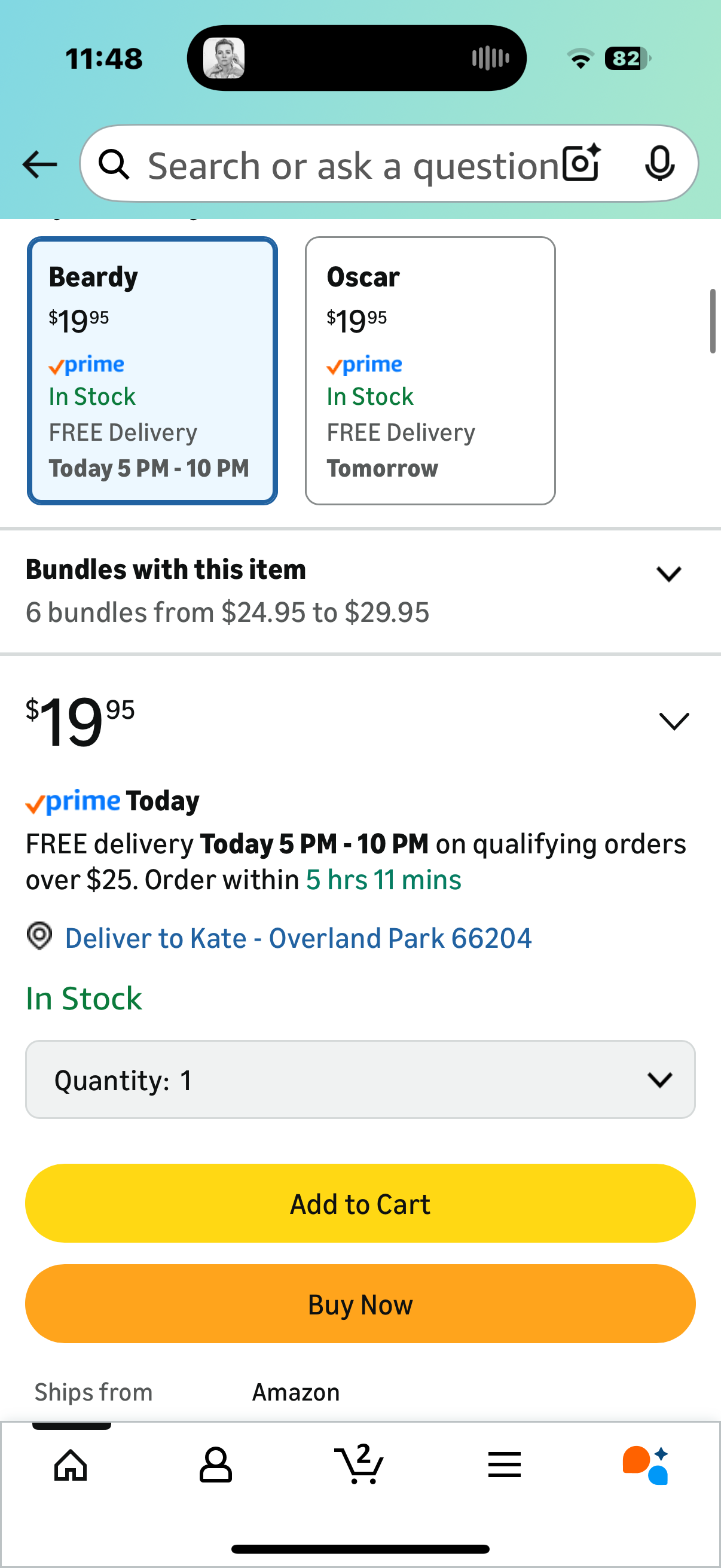This screenshot has width=721, height=1568.
Task: Open the account profile tab
Action: coord(215,1465)
